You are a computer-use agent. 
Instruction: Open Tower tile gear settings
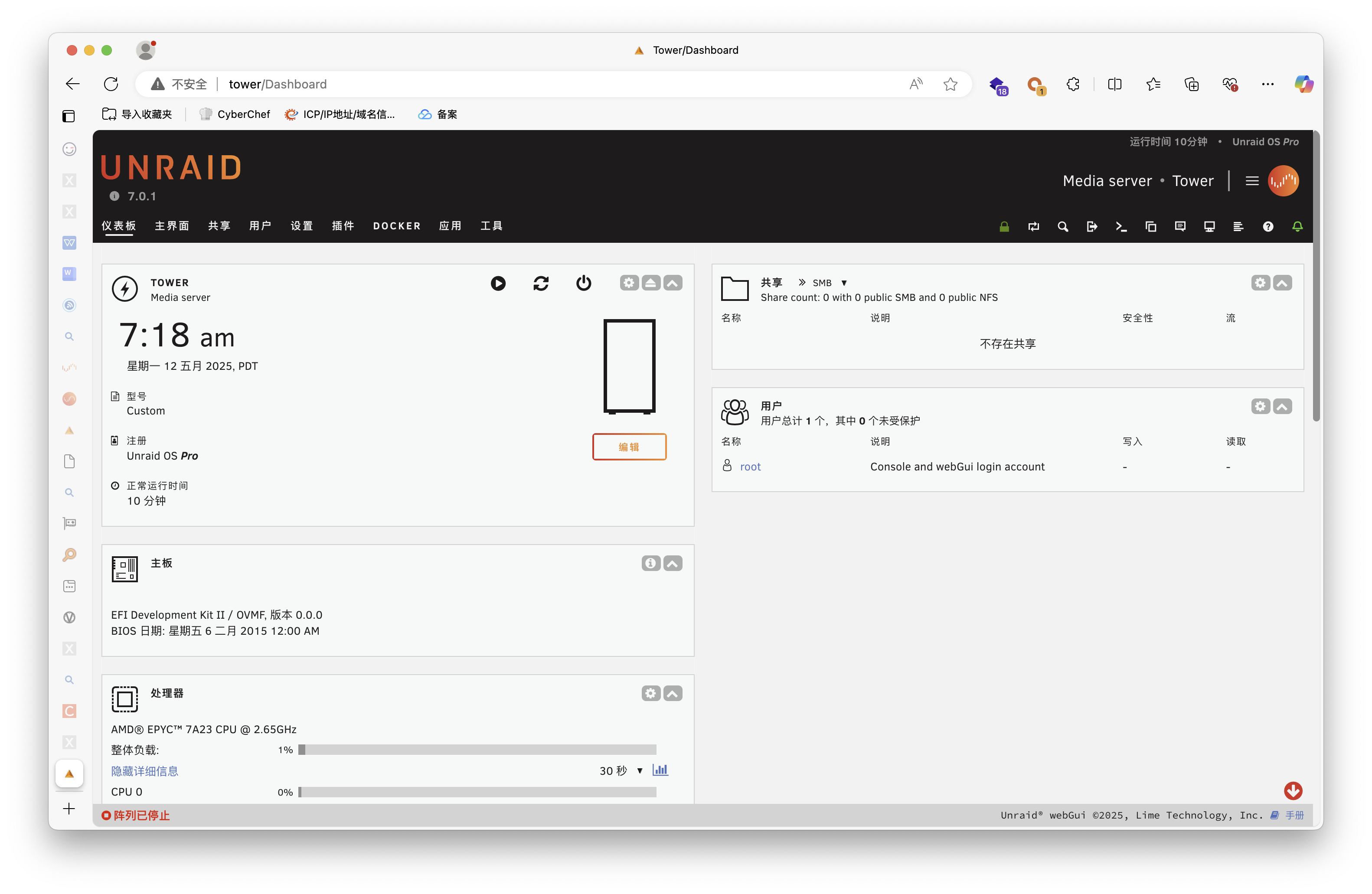[629, 283]
